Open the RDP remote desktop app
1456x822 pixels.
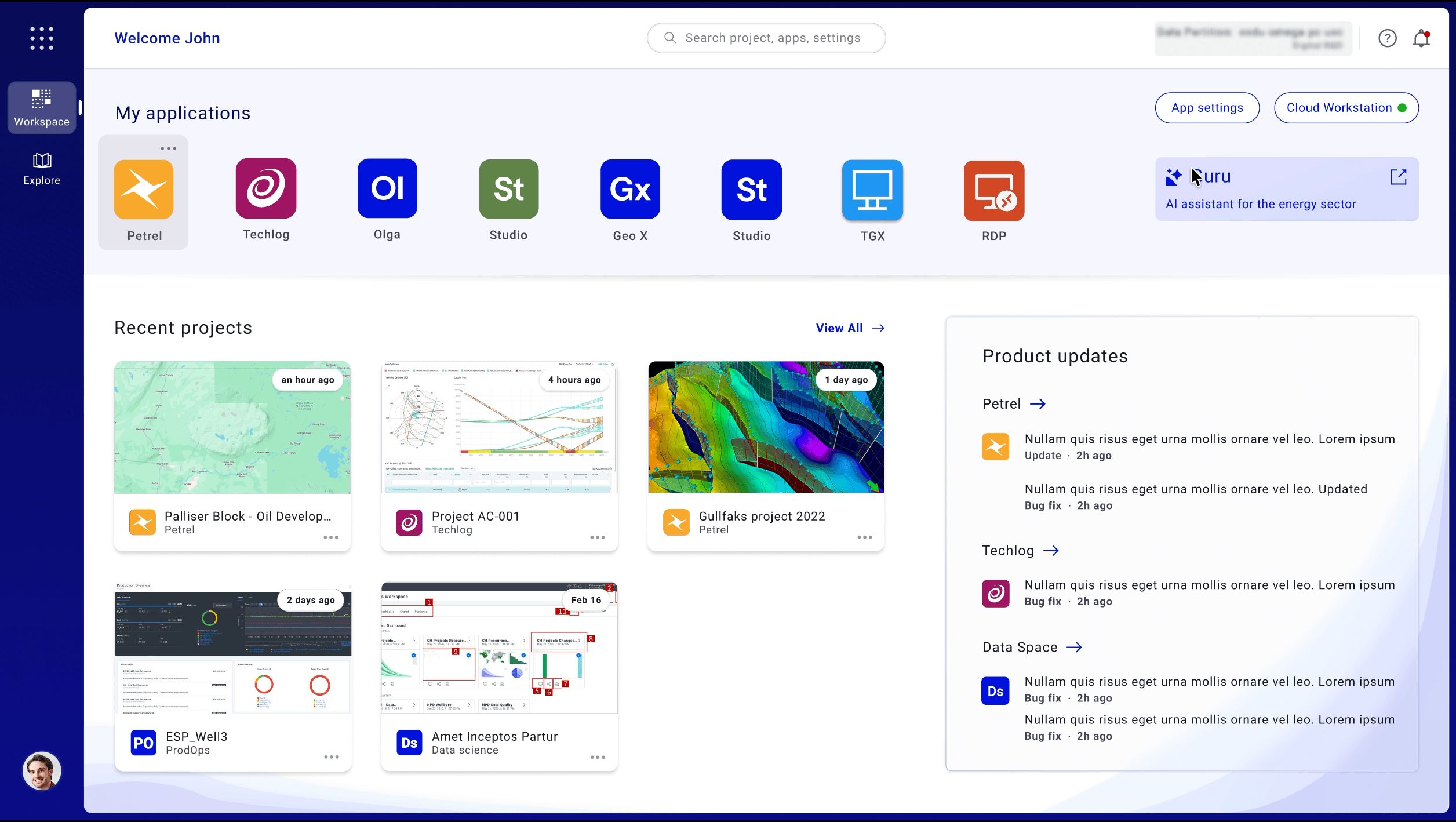point(993,191)
